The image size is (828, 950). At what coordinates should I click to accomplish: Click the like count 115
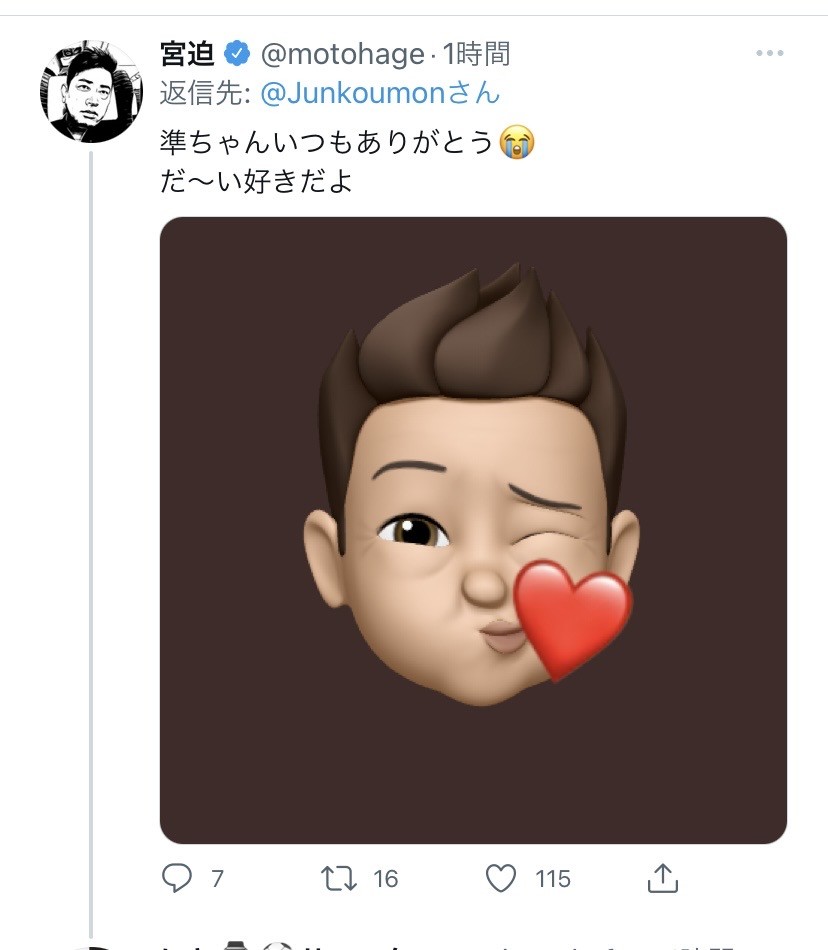click(x=552, y=879)
